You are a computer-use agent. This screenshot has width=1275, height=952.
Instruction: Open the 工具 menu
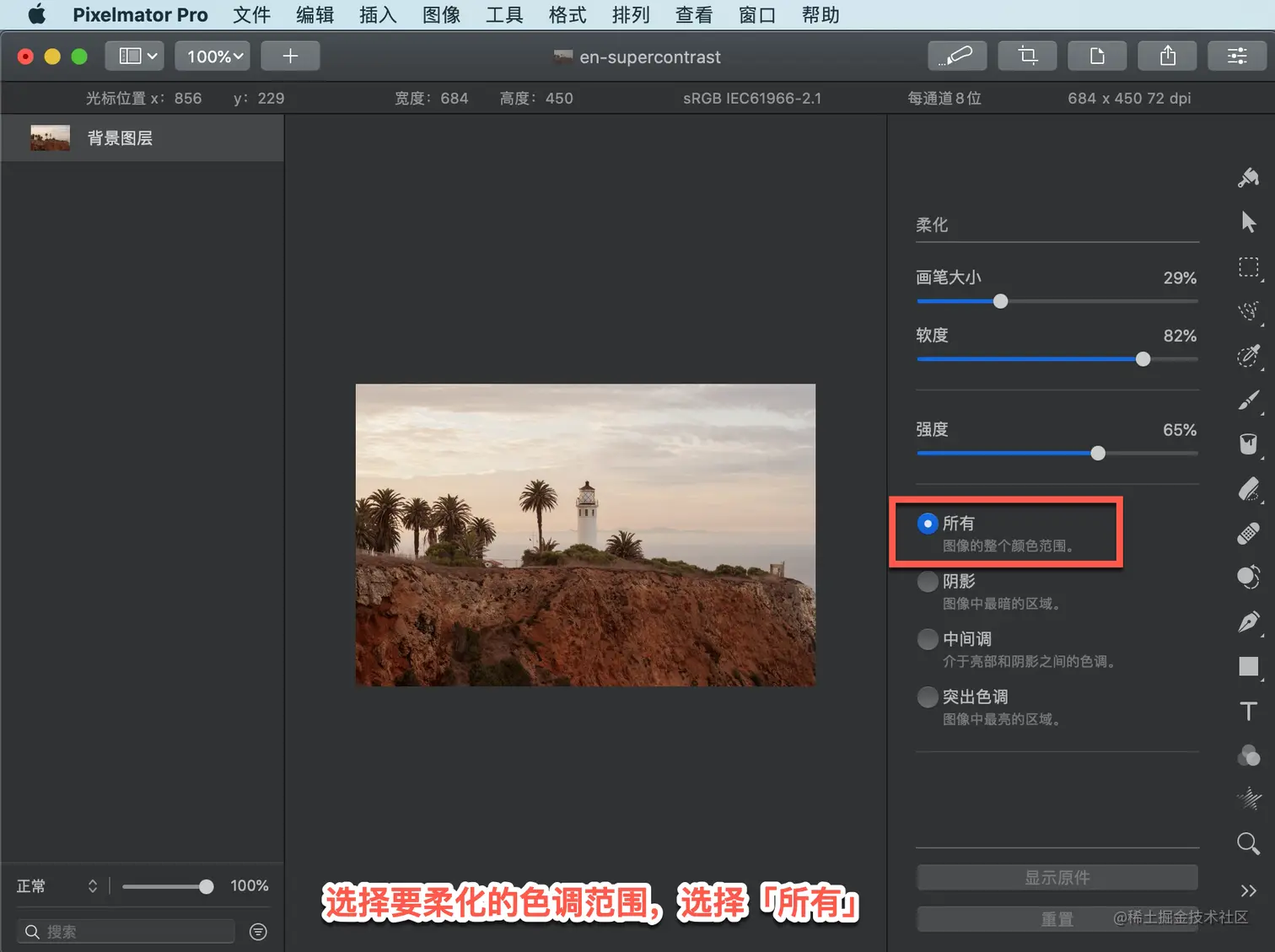point(504,14)
